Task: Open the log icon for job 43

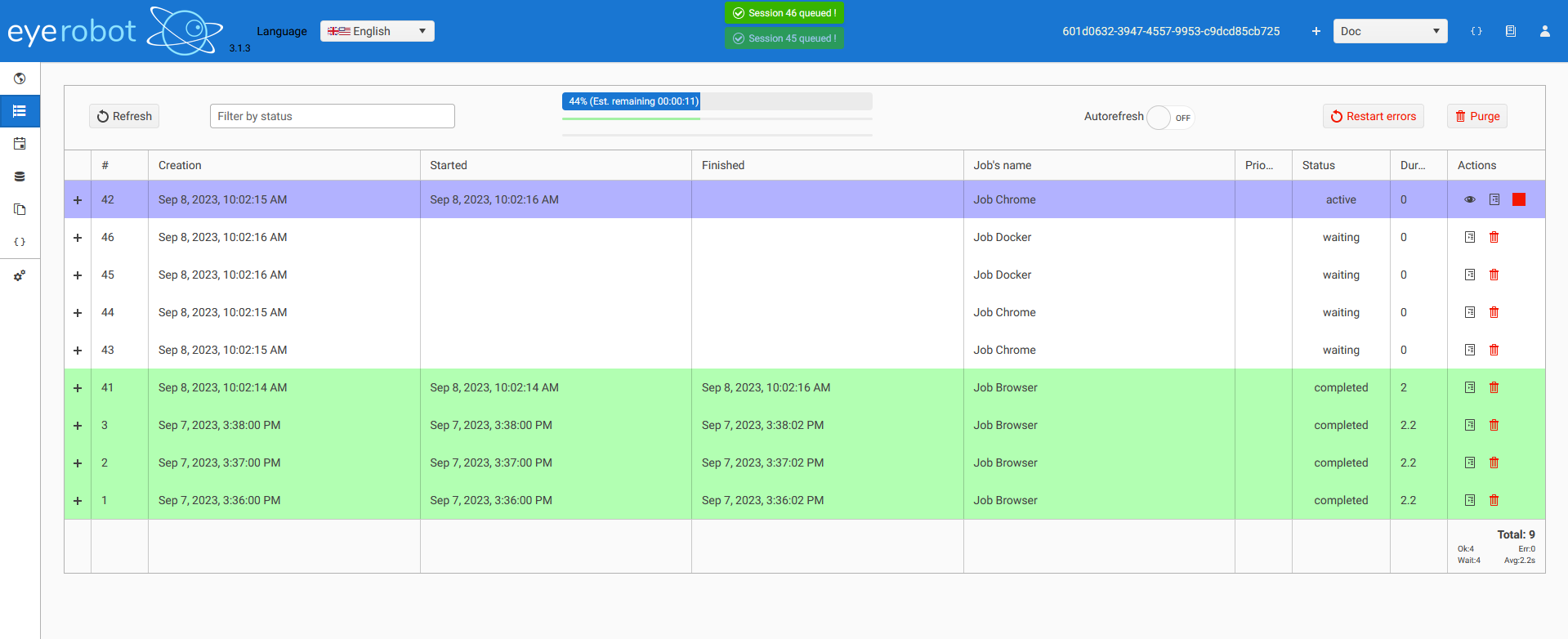Action: (x=1470, y=350)
